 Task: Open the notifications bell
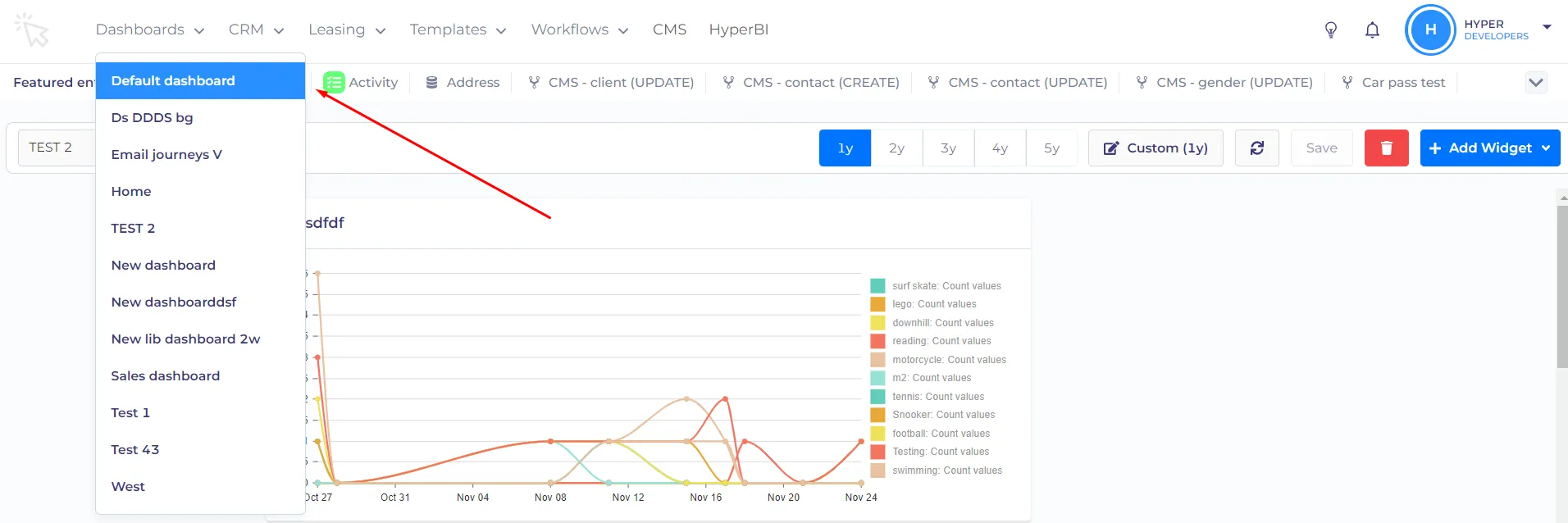tap(1372, 30)
